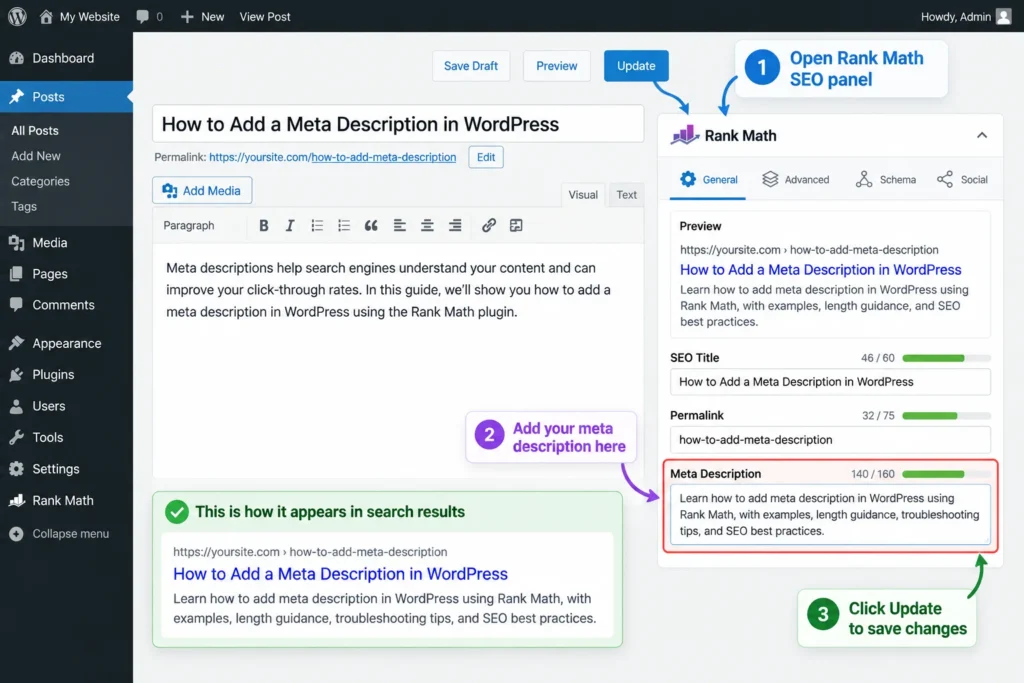Click Meta Description length progress bar
The width and height of the screenshot is (1024, 683).
click(x=946, y=474)
